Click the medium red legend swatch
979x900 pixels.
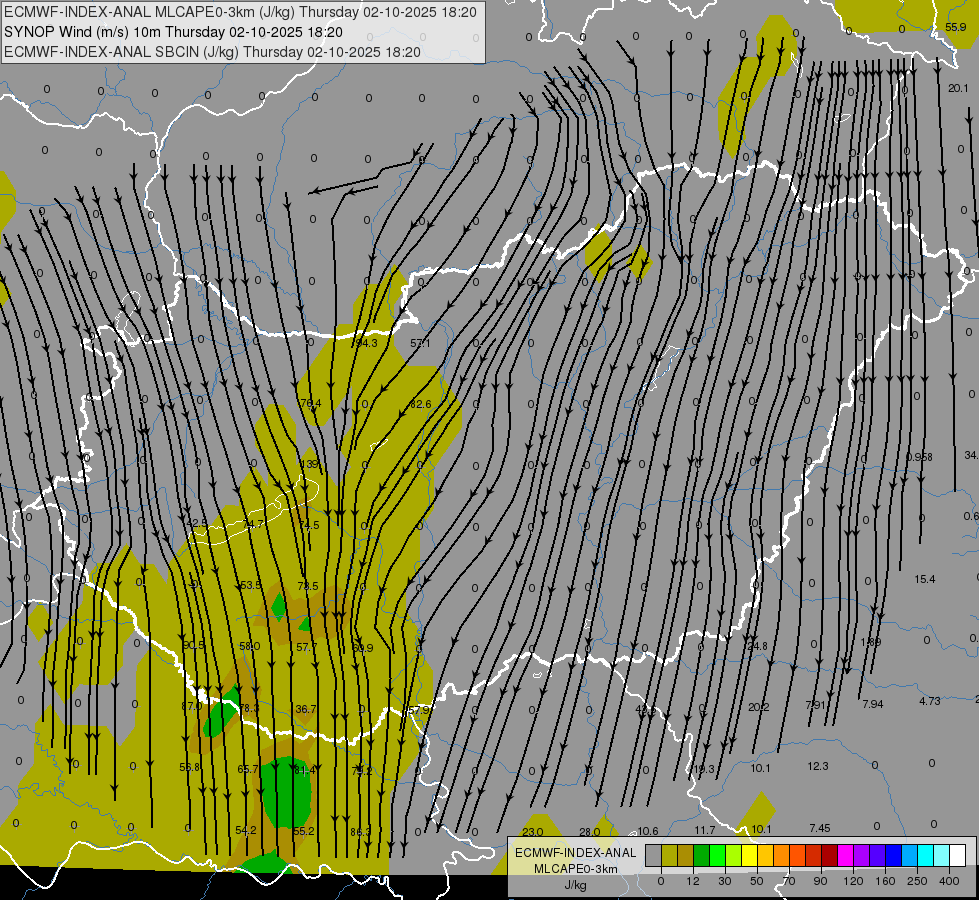tap(814, 855)
